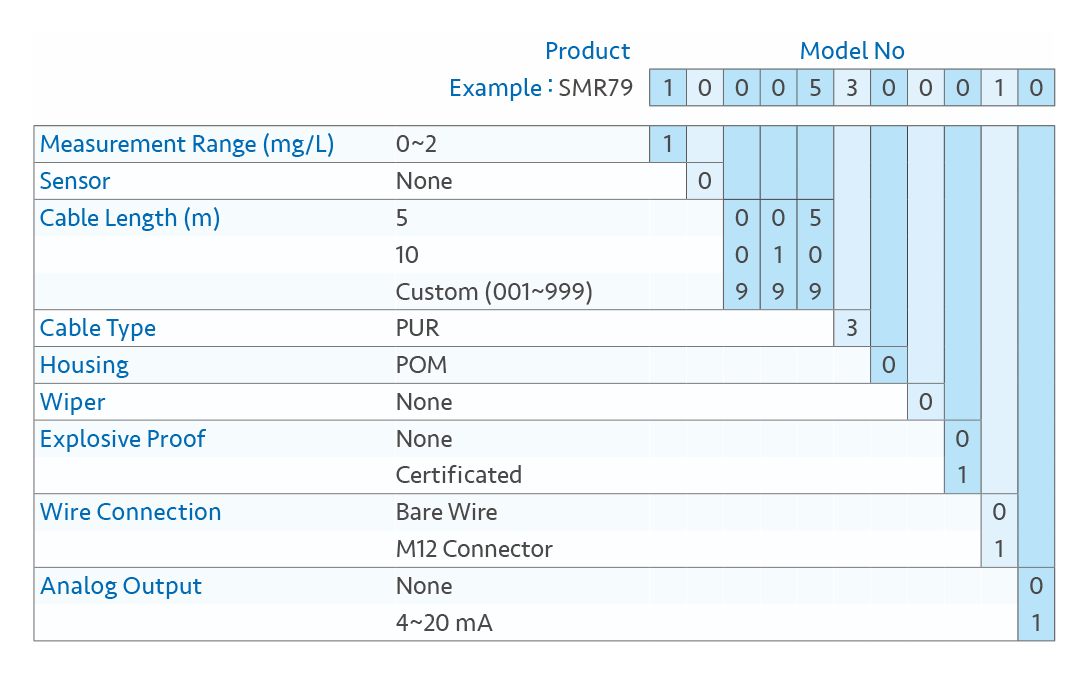The image size is (1088, 677).
Task: Click the Model No header
Action: click(x=852, y=51)
